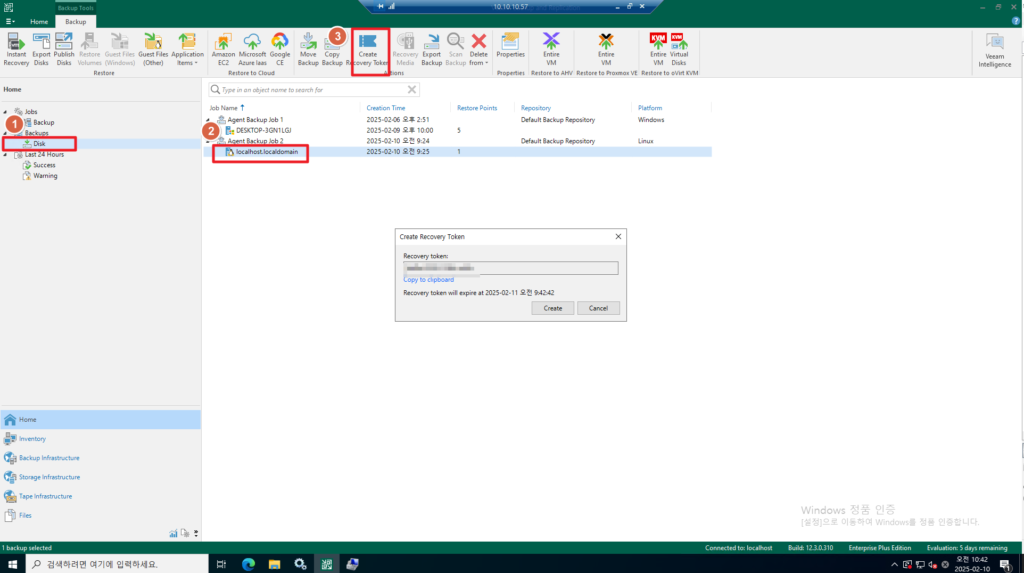1024x573 pixels.
Task: Sort by Platform column header
Action: click(650, 108)
